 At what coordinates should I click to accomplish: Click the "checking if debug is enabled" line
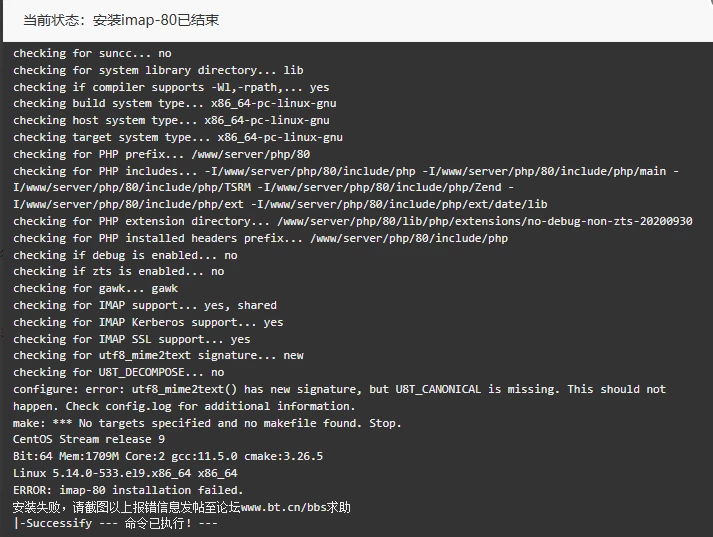(x=125, y=255)
